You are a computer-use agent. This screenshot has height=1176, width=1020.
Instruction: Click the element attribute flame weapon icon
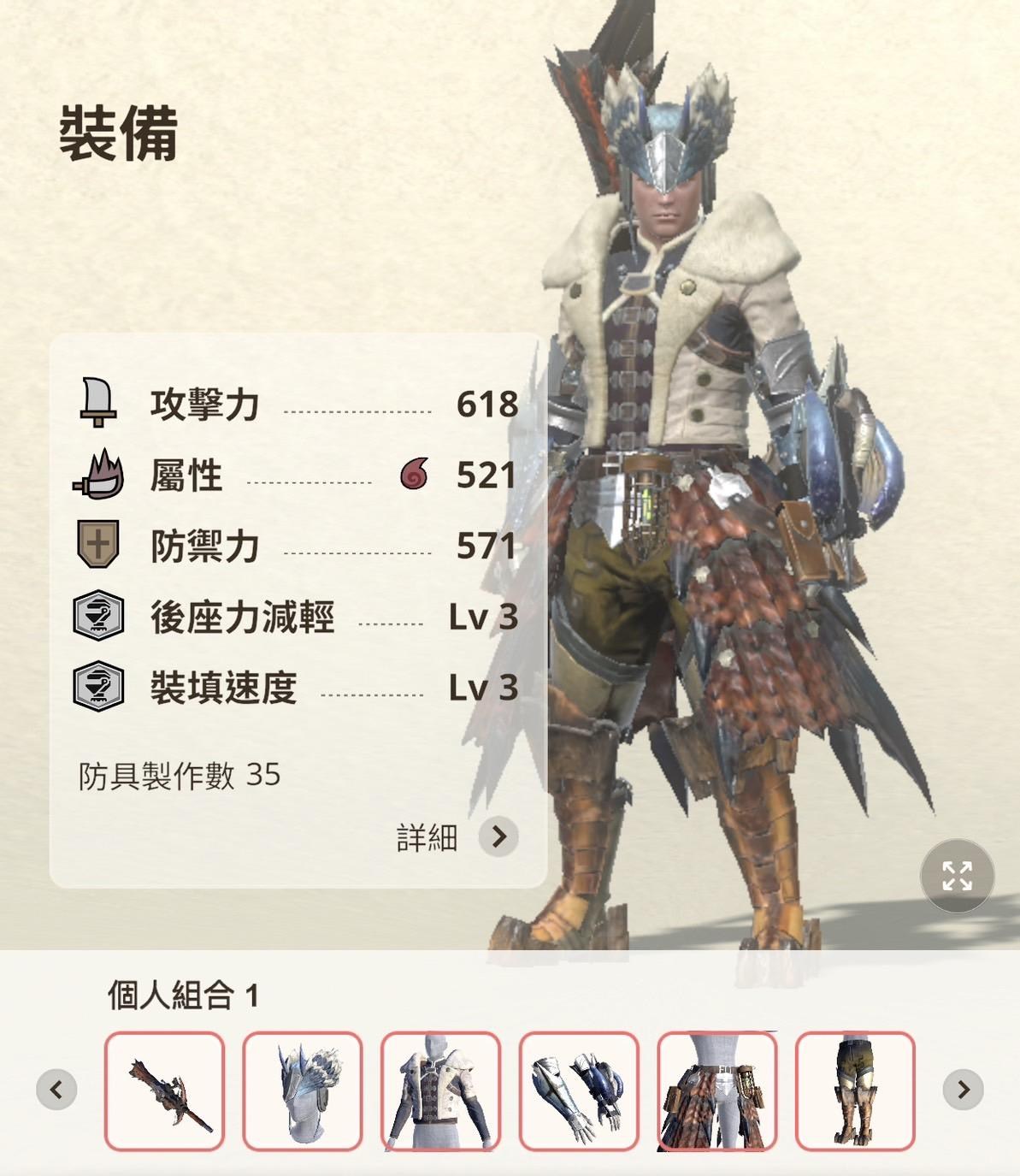(98, 474)
